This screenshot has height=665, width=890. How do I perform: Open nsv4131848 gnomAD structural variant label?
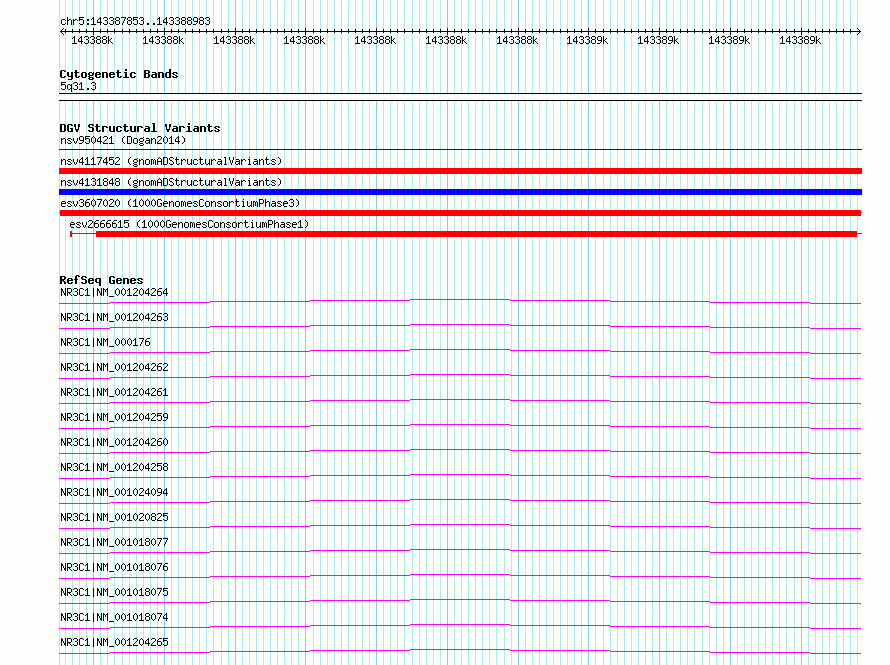click(x=171, y=182)
